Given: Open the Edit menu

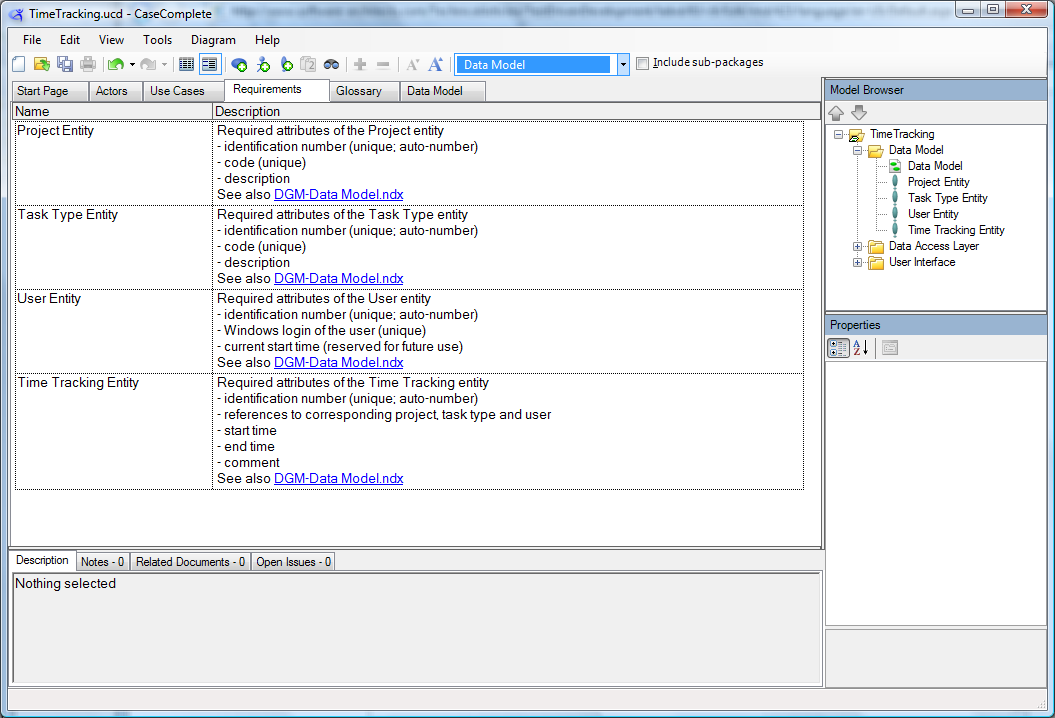Looking at the screenshot, I should tap(69, 40).
